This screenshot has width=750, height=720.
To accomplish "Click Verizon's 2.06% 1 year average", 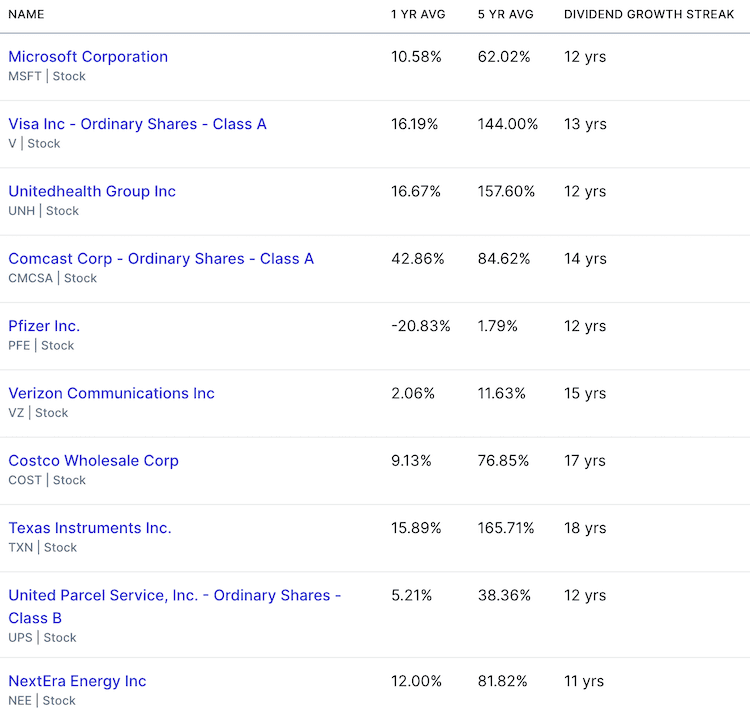I will click(x=413, y=393).
